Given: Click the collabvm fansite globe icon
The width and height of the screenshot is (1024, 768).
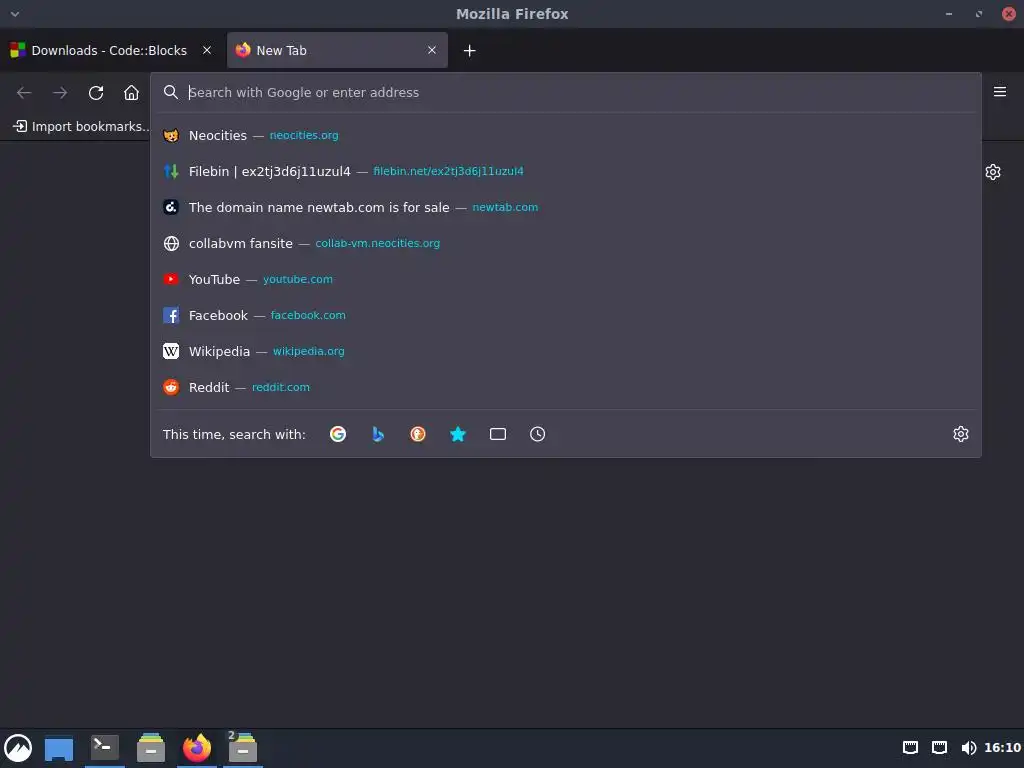Looking at the screenshot, I should (x=171, y=244).
